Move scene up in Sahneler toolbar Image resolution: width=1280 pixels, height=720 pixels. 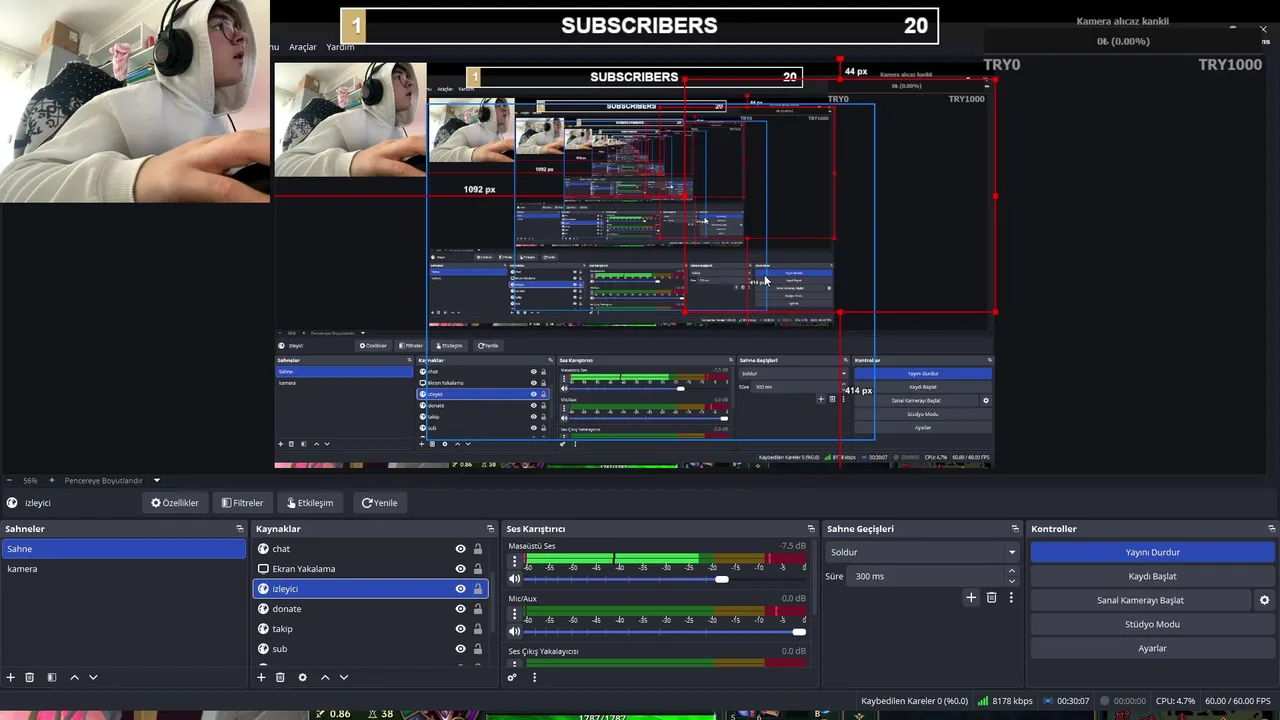pyautogui.click(x=74, y=677)
